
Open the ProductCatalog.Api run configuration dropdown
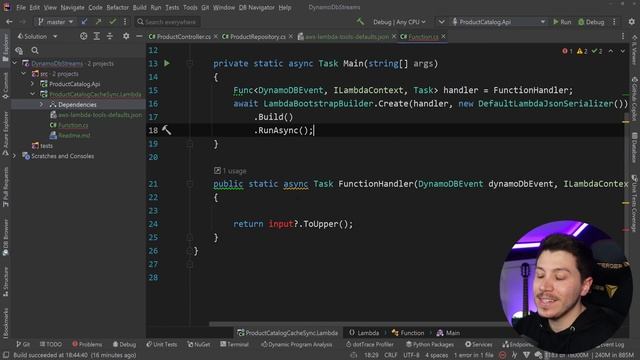[498, 22]
